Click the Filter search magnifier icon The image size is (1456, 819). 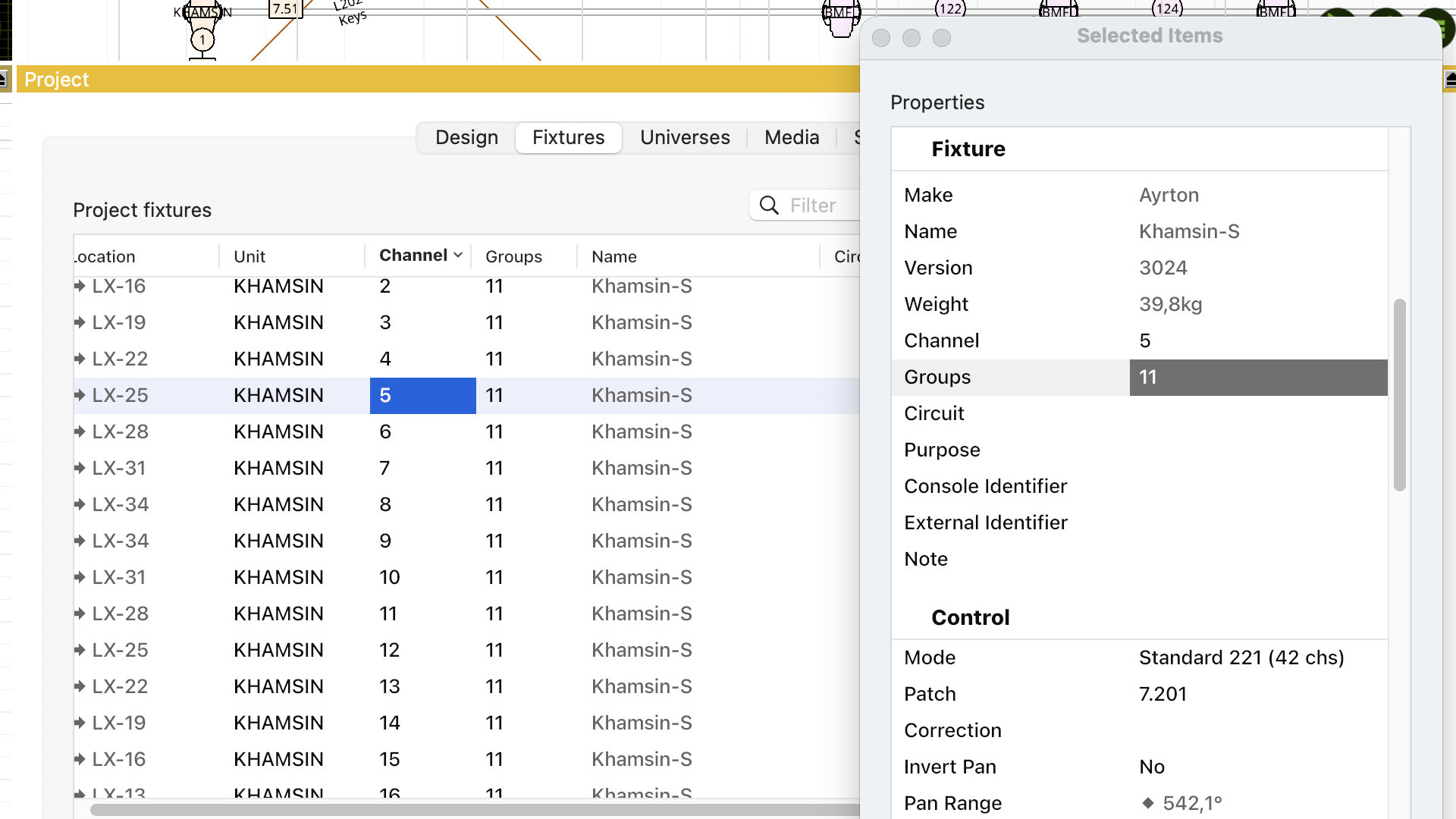(769, 206)
